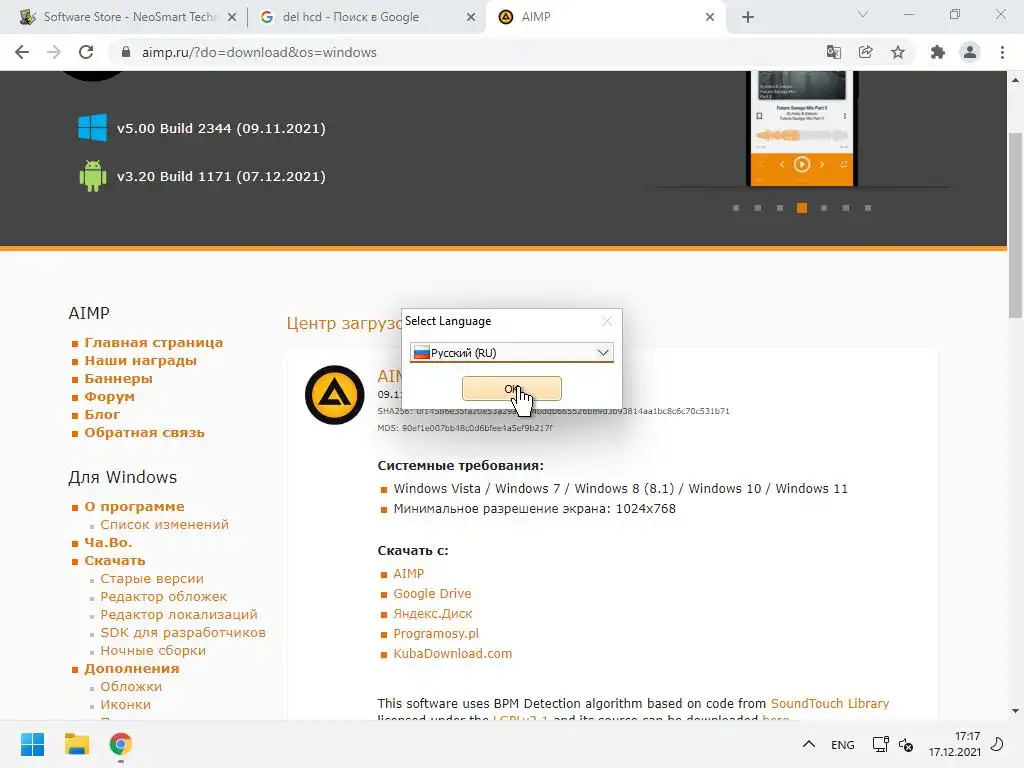The height and width of the screenshot is (768, 1024).
Task: Close the Select Language dialog
Action: point(607,321)
